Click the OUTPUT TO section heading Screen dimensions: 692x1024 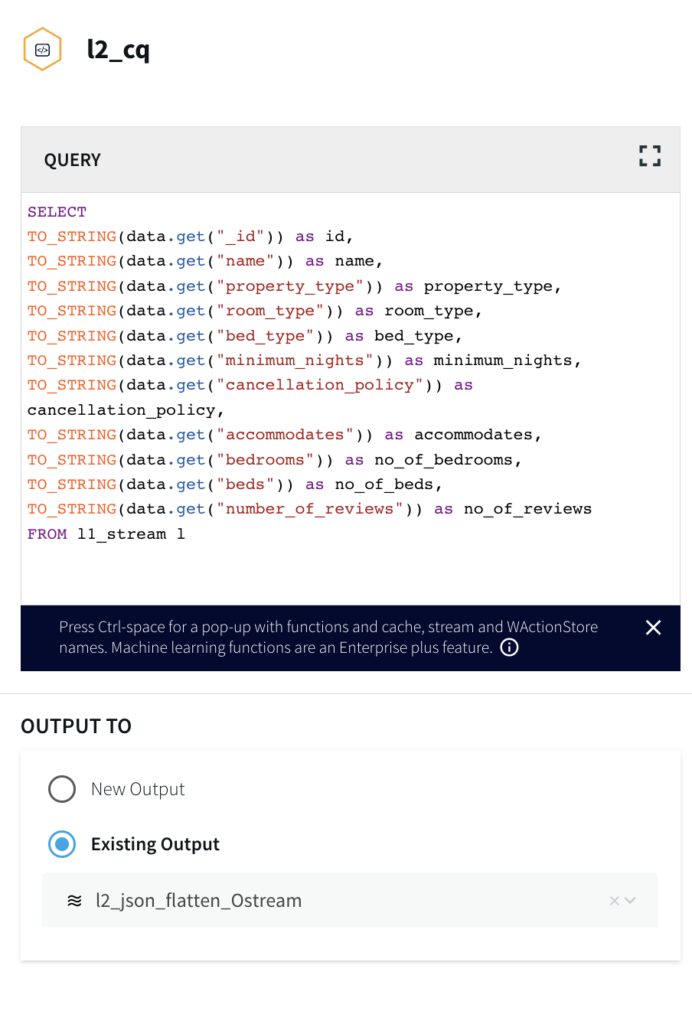(x=76, y=726)
